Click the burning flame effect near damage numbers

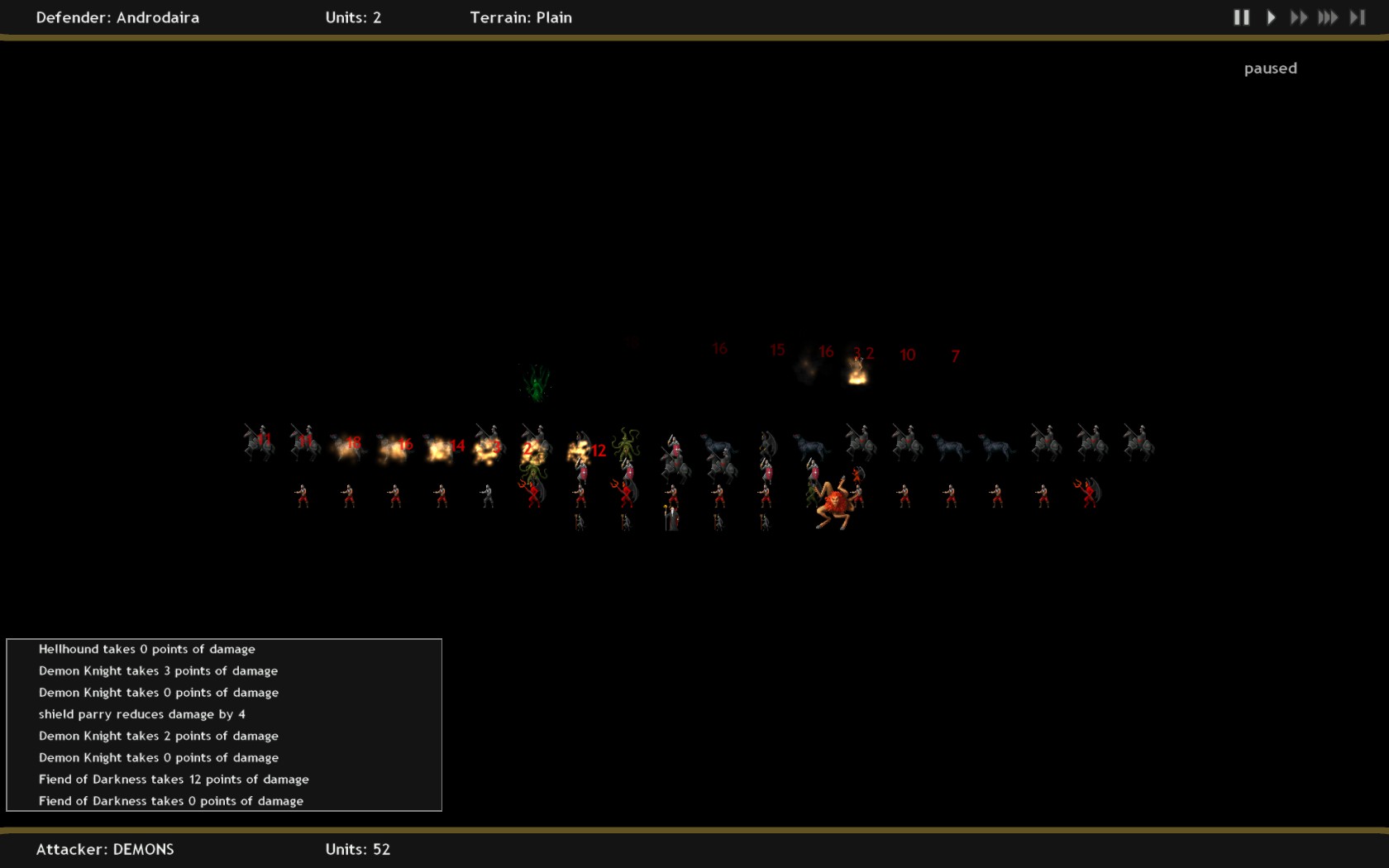click(x=857, y=373)
